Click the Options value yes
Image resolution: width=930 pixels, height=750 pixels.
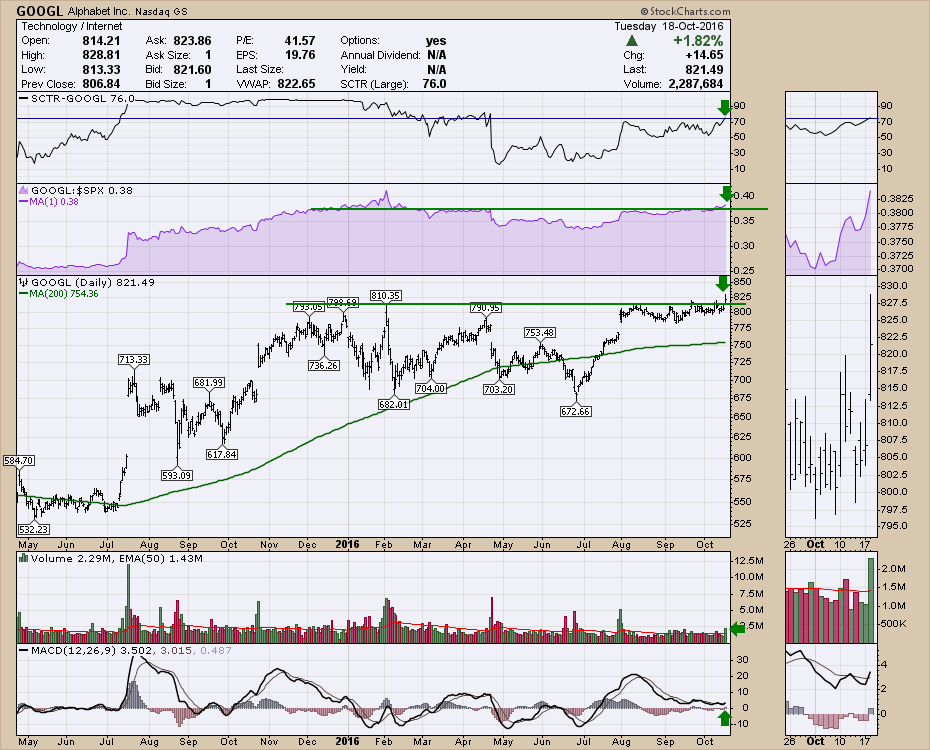coord(436,41)
